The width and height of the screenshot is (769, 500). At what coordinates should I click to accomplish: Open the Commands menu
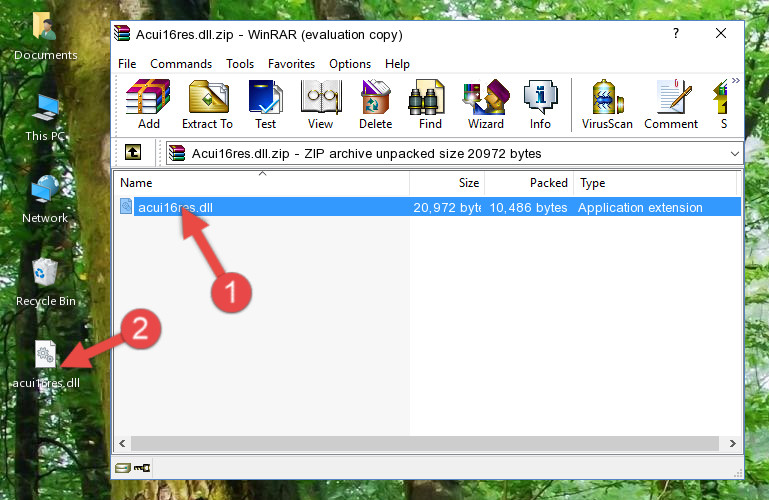point(181,64)
